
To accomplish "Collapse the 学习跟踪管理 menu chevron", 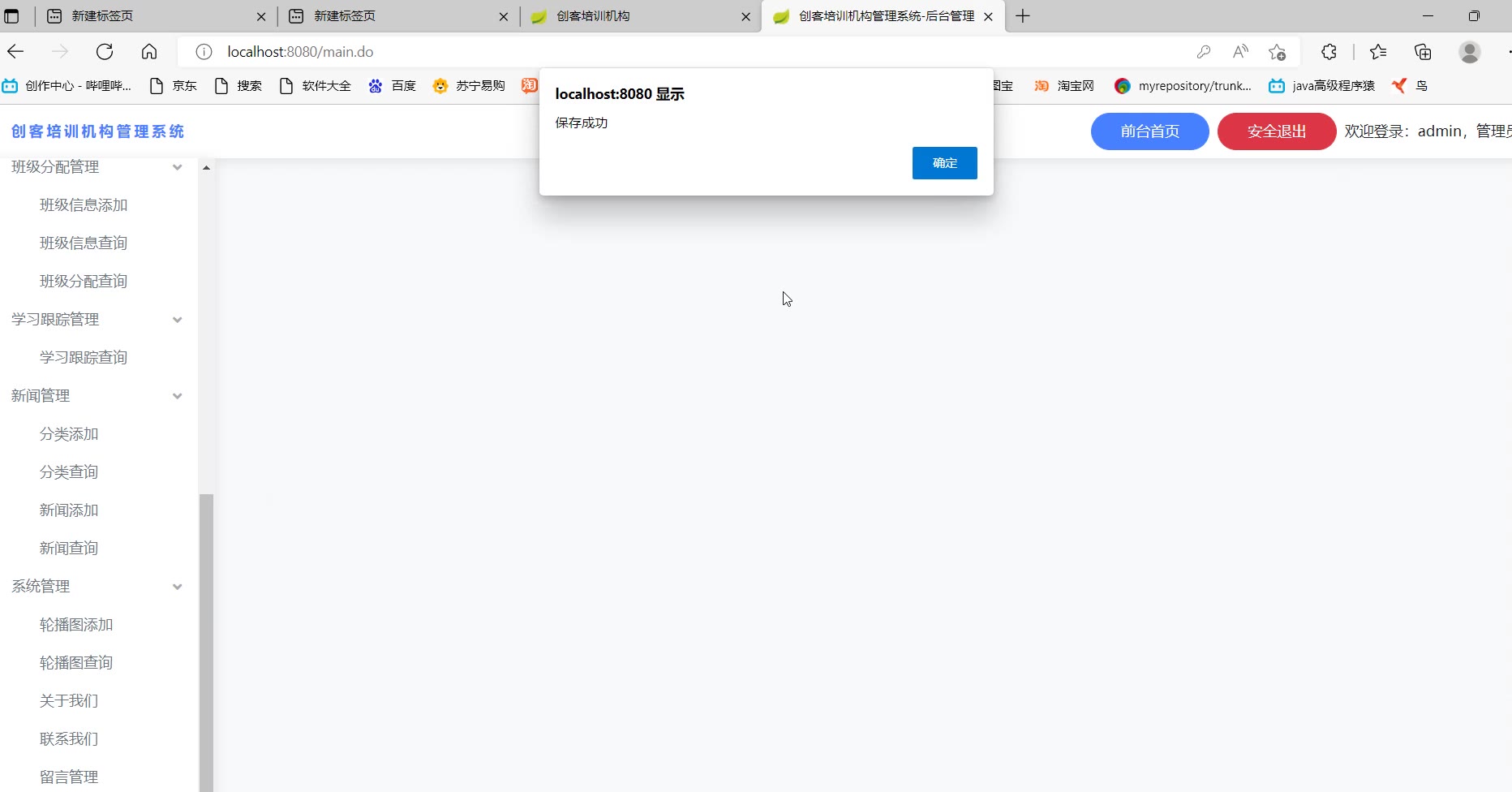I will [x=178, y=320].
